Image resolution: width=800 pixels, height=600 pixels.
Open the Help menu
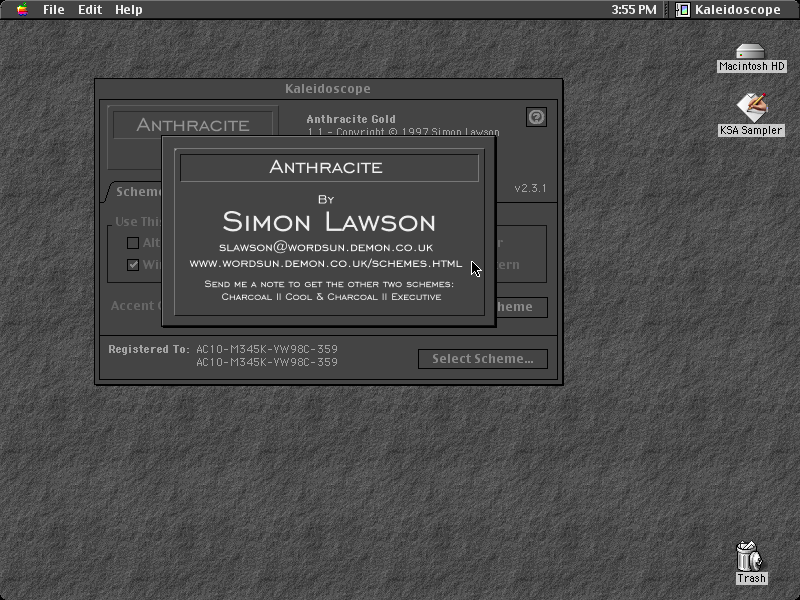(129, 10)
